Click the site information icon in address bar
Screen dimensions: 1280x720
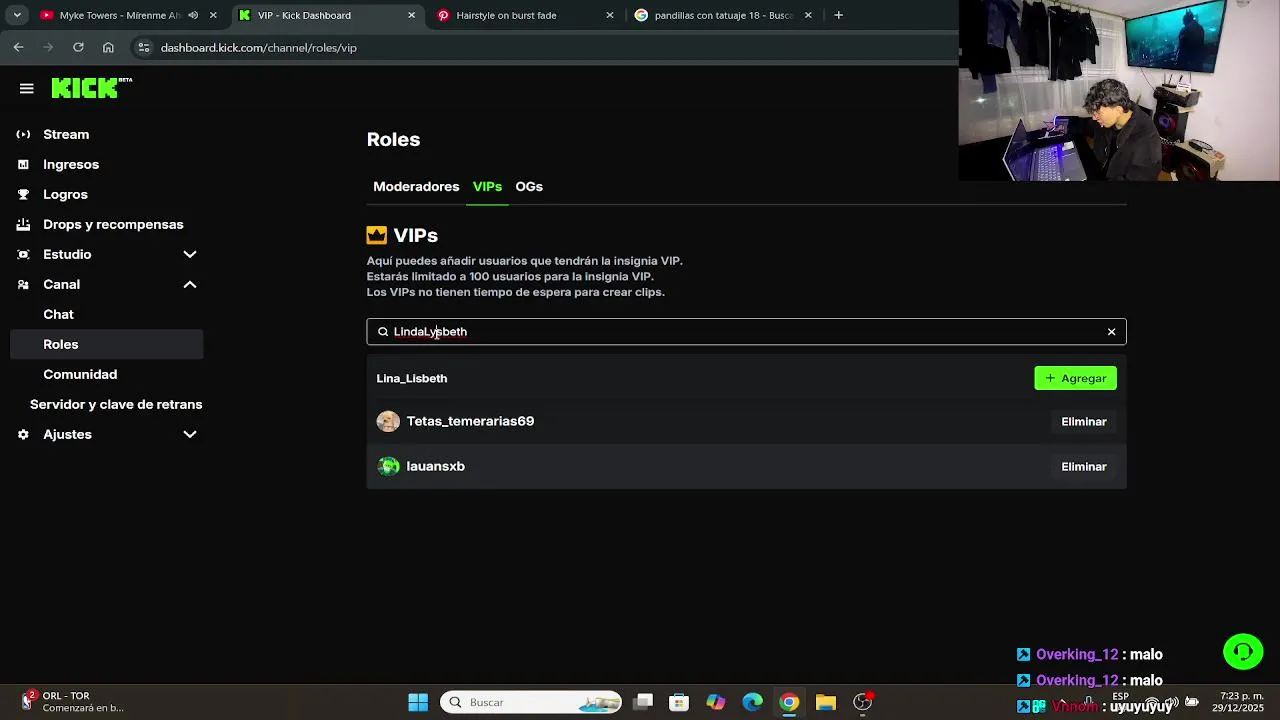[144, 47]
